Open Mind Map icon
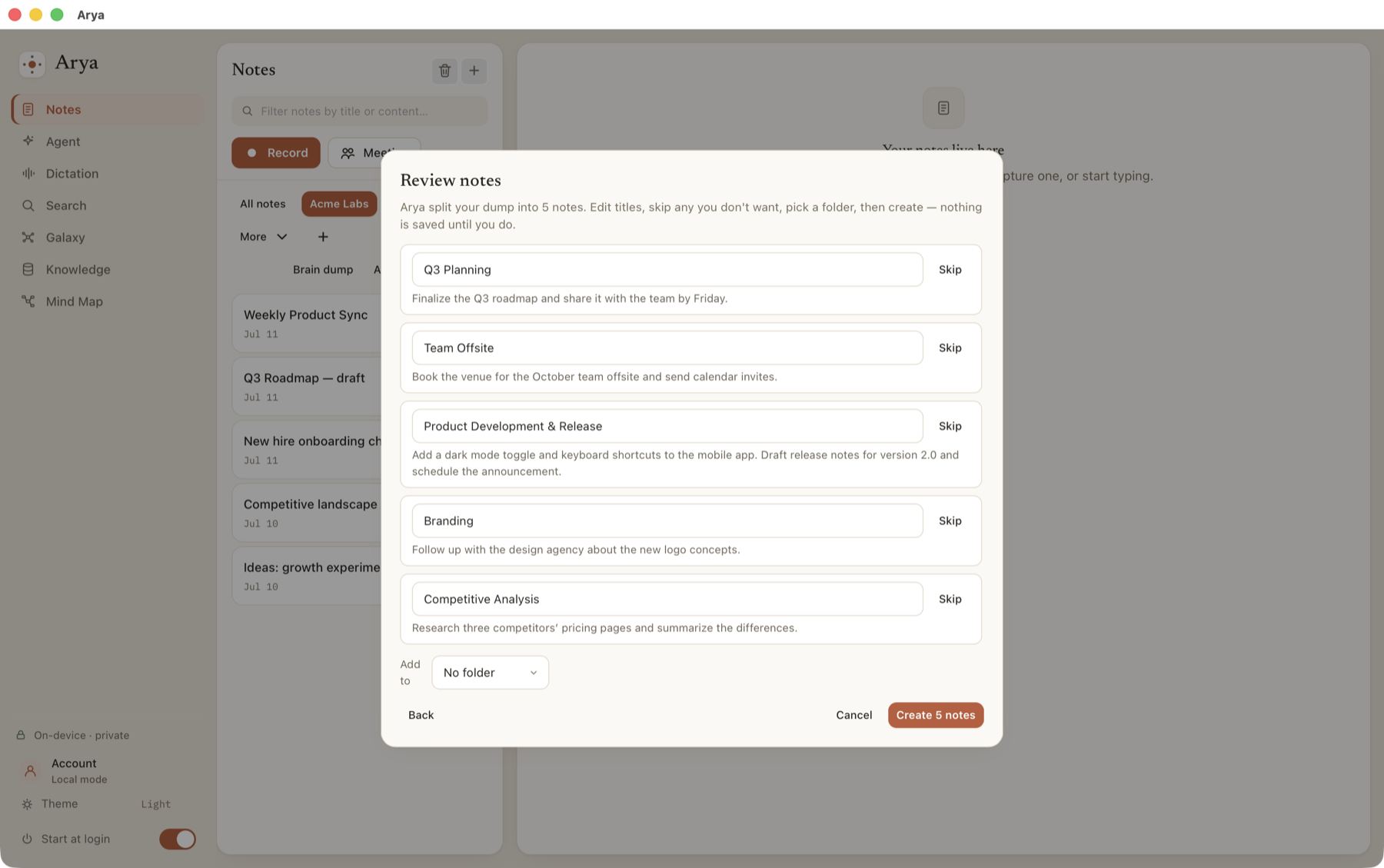 (x=28, y=301)
